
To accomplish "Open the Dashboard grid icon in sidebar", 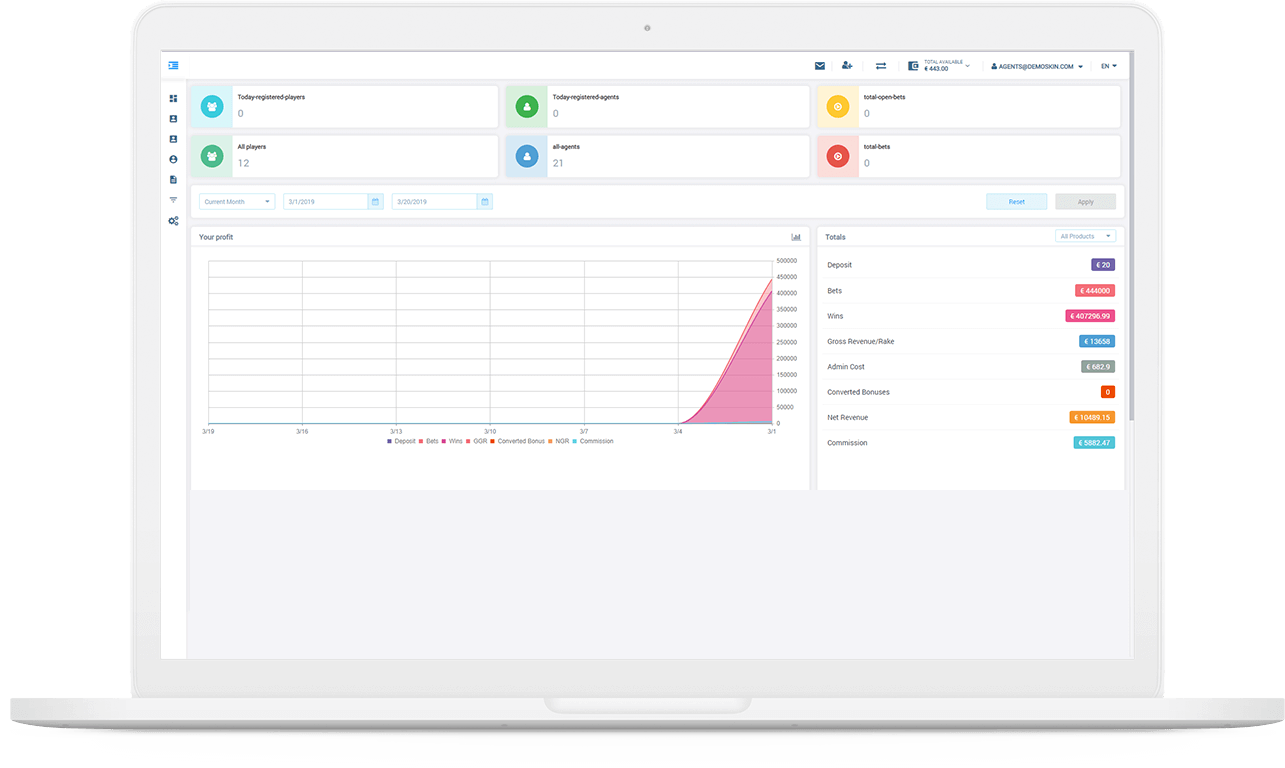I will [173, 98].
